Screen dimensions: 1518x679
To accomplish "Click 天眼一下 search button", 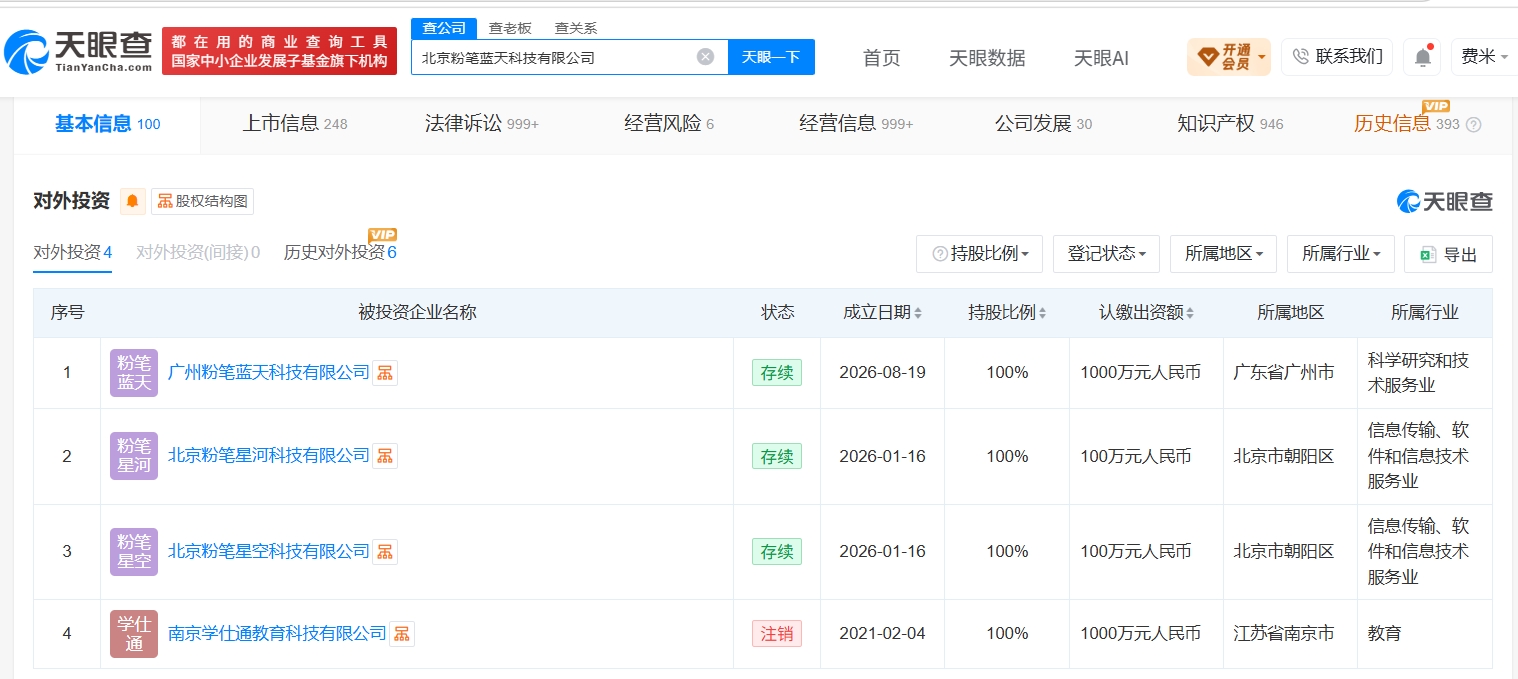I will [x=771, y=57].
